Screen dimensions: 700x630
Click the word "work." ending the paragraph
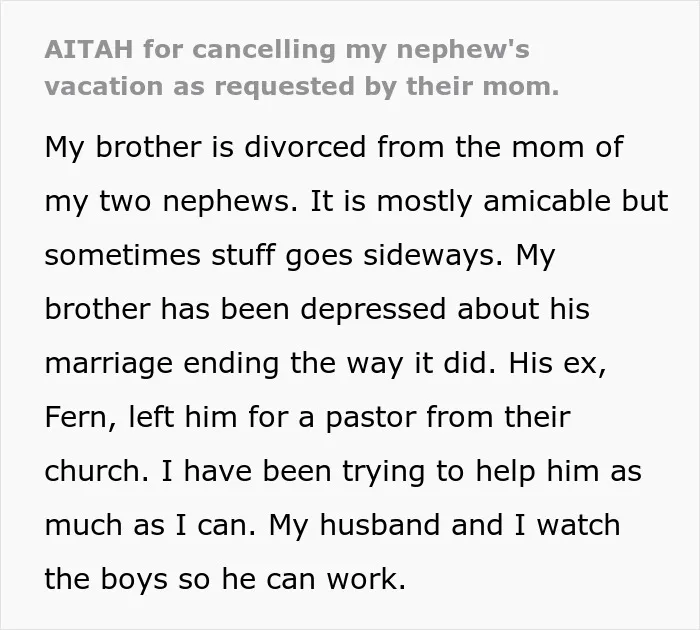coord(366,579)
